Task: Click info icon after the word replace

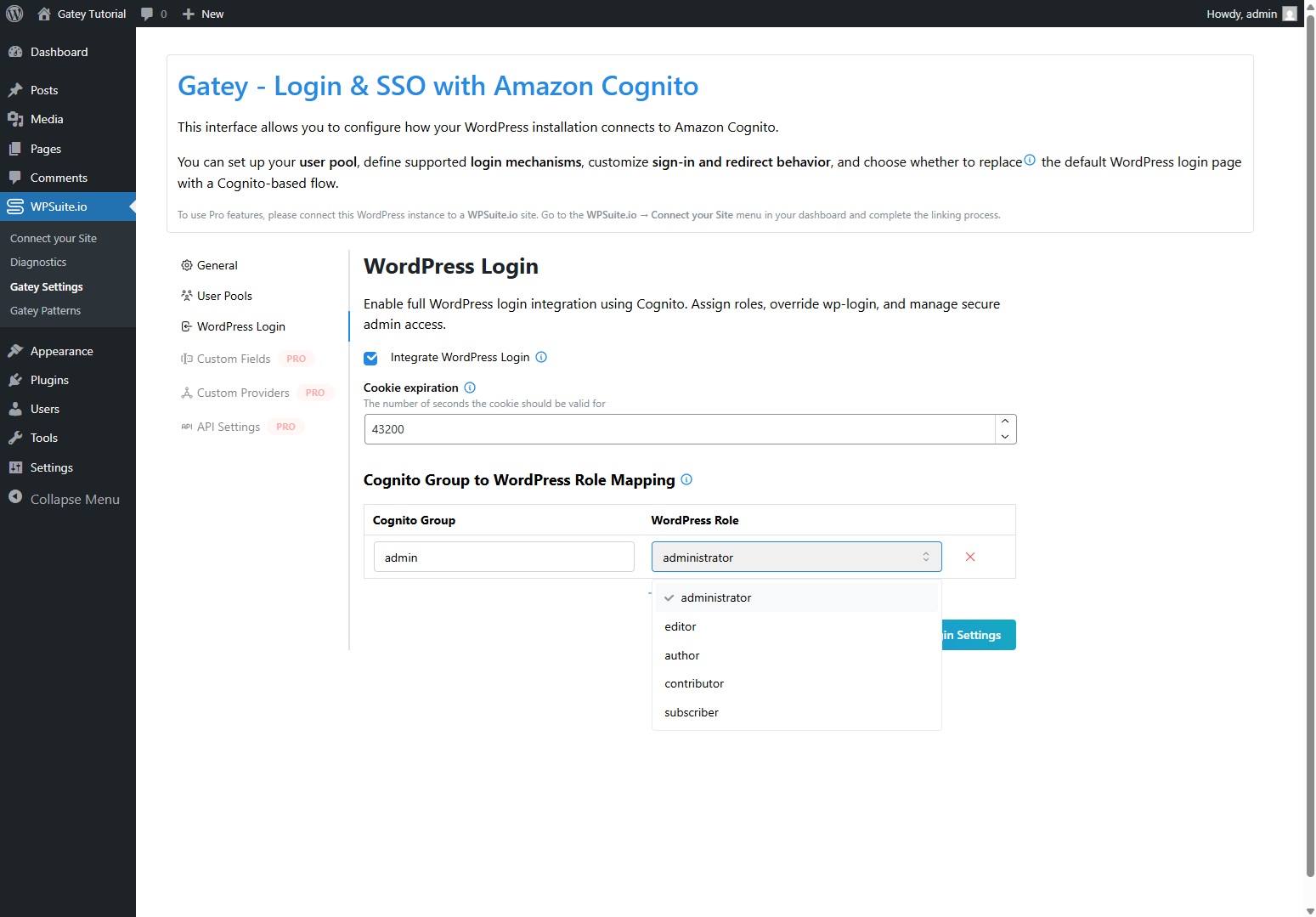Action: (x=1030, y=160)
